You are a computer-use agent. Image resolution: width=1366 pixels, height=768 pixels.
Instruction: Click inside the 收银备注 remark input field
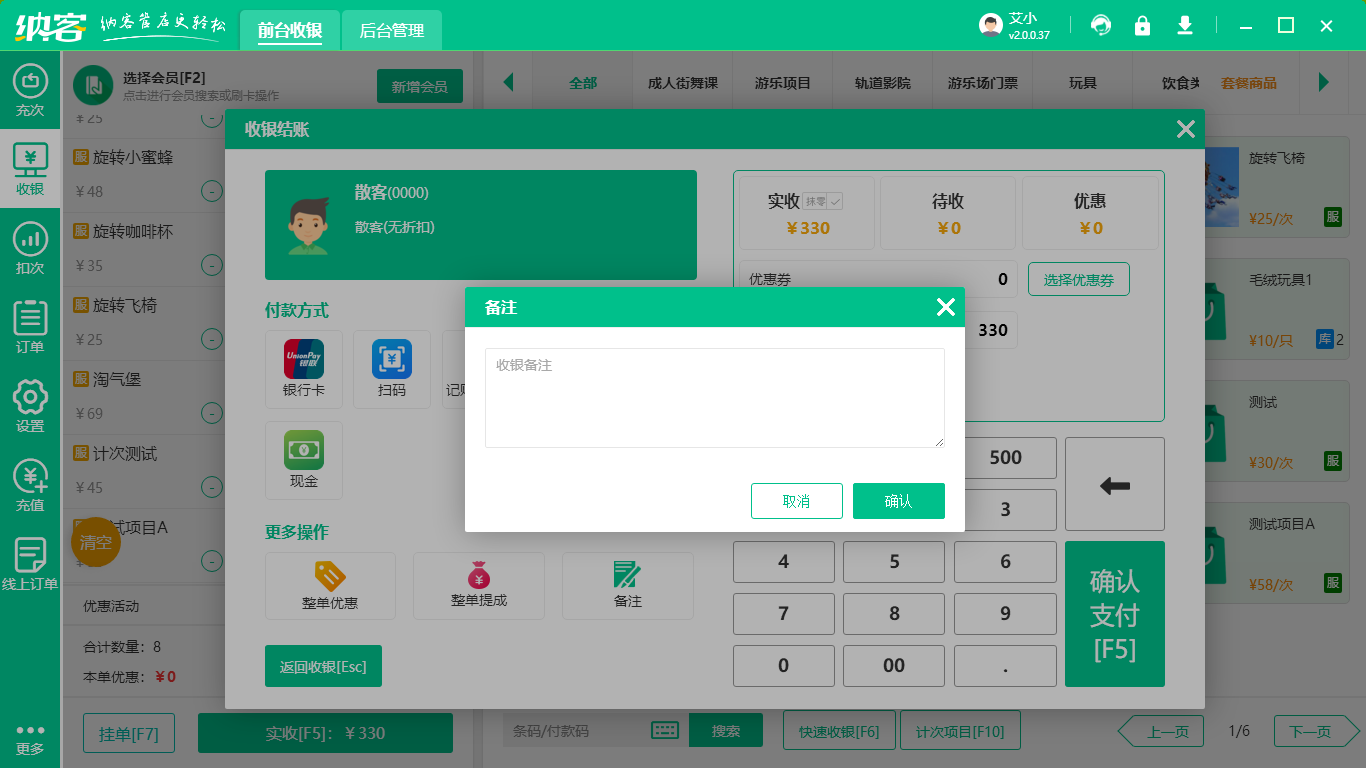click(x=714, y=397)
